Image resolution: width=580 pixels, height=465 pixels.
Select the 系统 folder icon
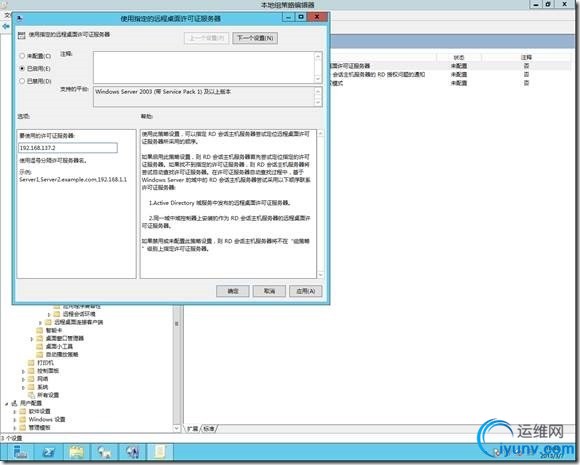pyautogui.click(x=31, y=387)
